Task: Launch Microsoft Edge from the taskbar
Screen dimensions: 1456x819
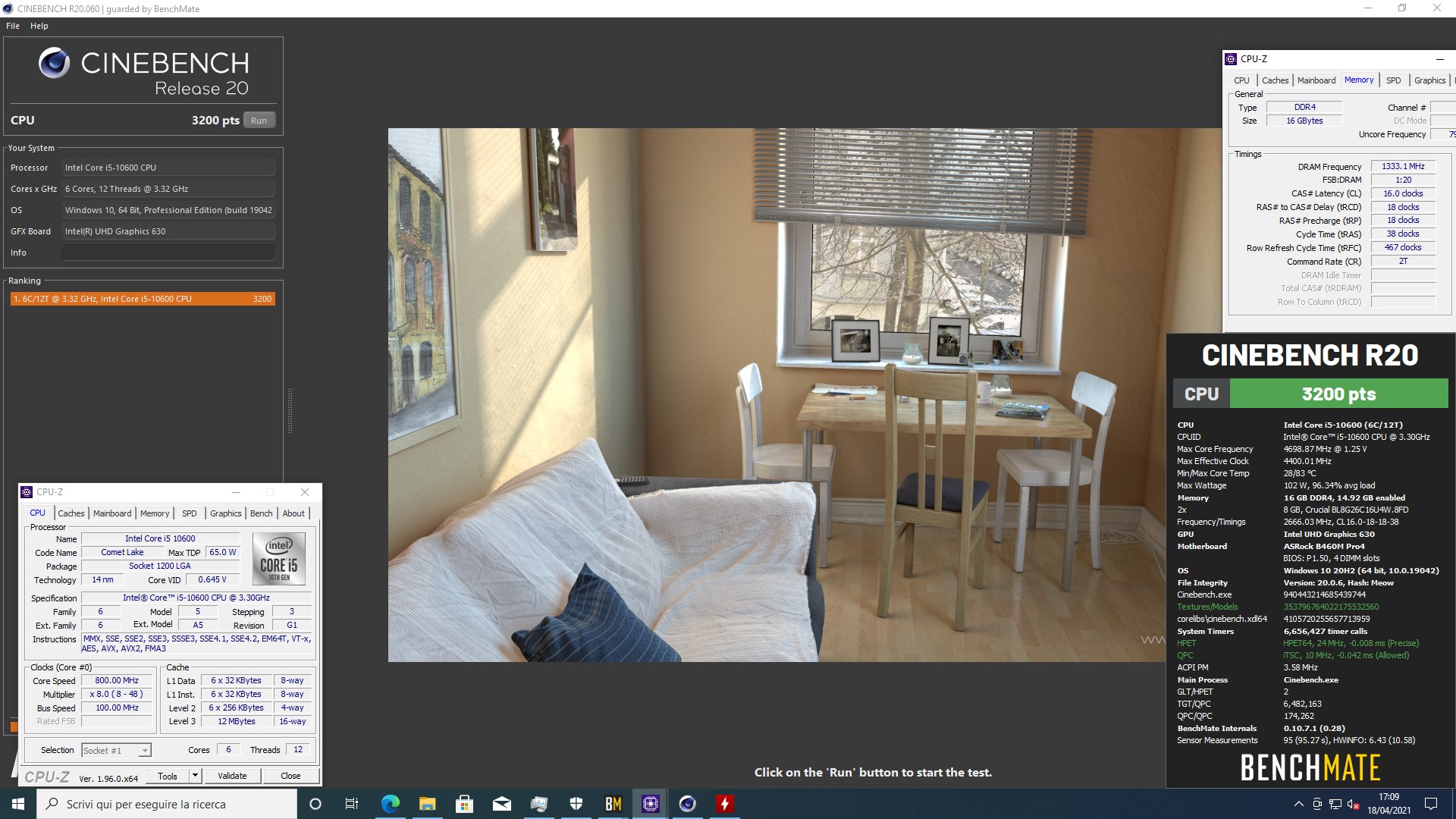Action: [x=390, y=804]
